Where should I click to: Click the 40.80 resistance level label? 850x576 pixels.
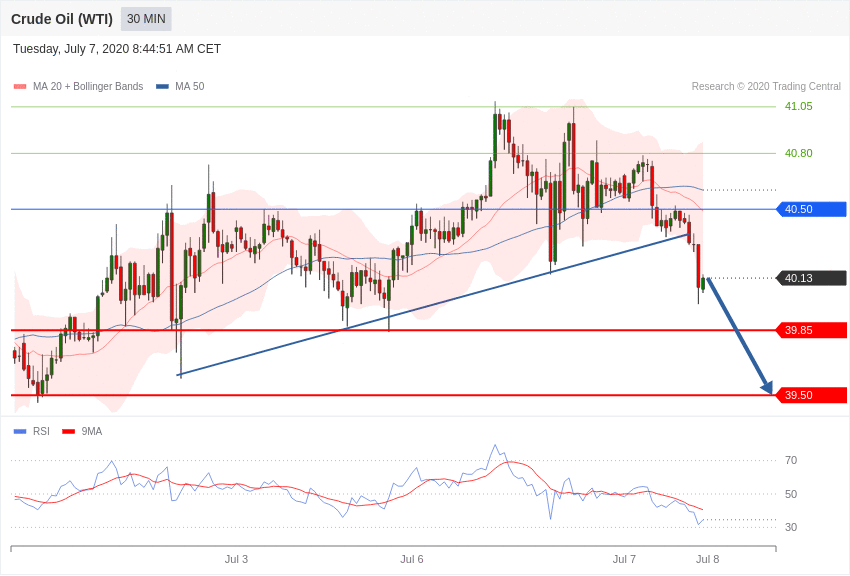pyautogui.click(x=799, y=153)
